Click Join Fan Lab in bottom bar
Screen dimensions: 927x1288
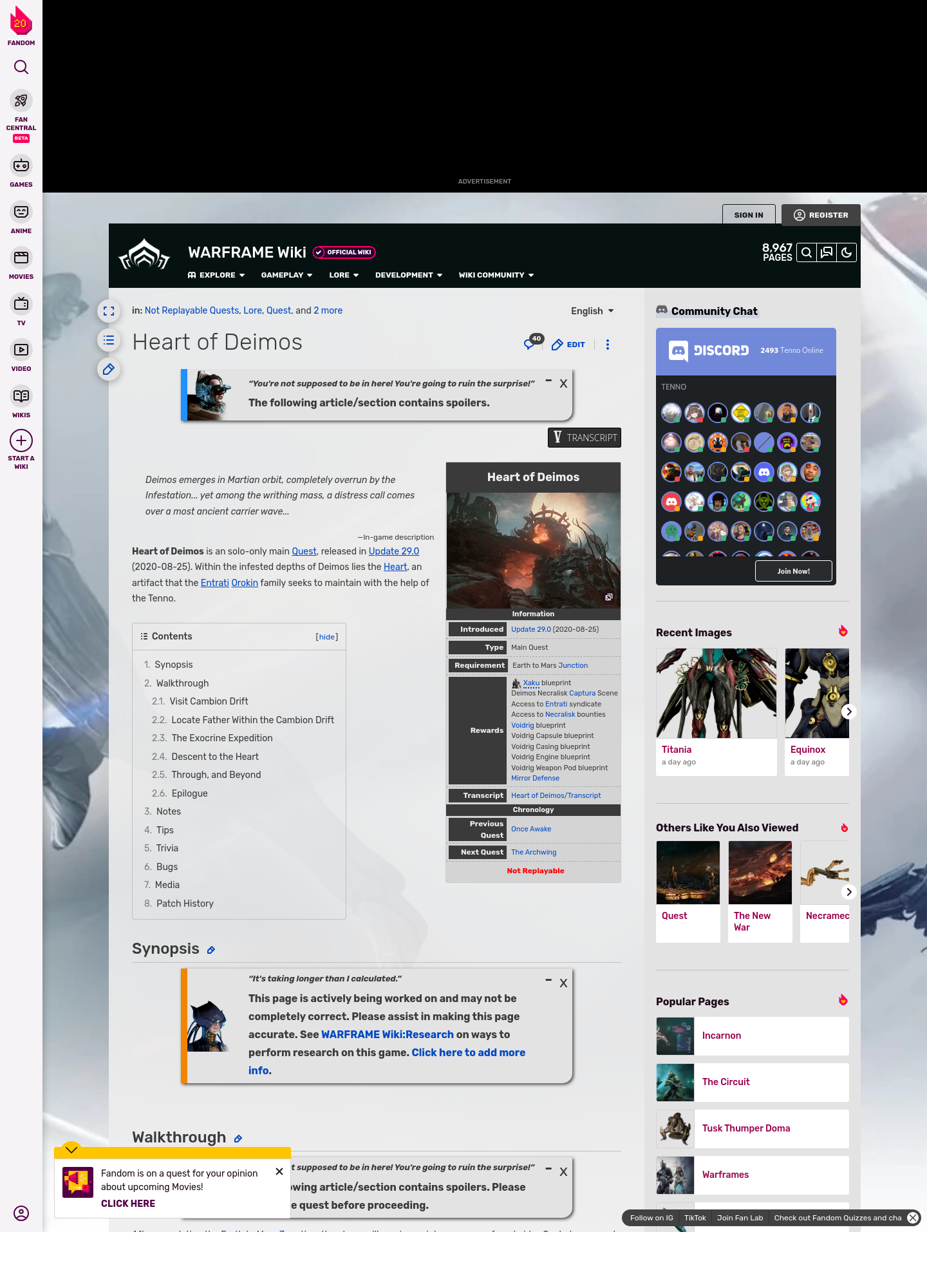[740, 1218]
